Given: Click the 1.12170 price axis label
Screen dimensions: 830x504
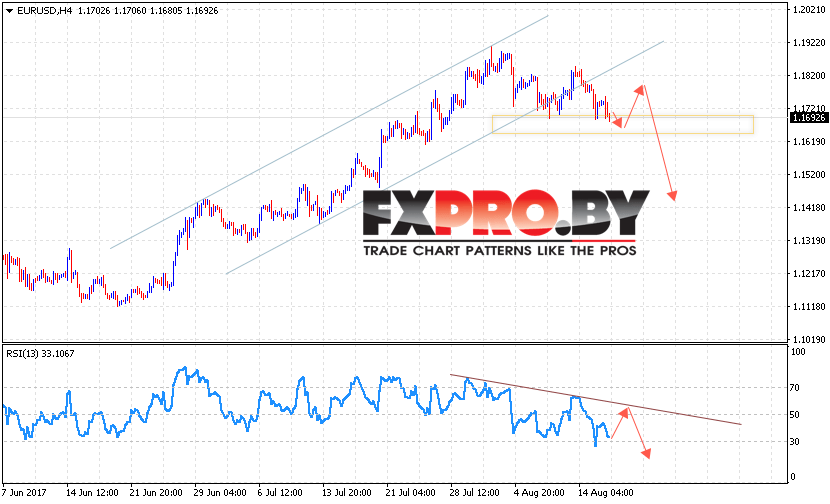Looking at the screenshot, I should 809,274.
